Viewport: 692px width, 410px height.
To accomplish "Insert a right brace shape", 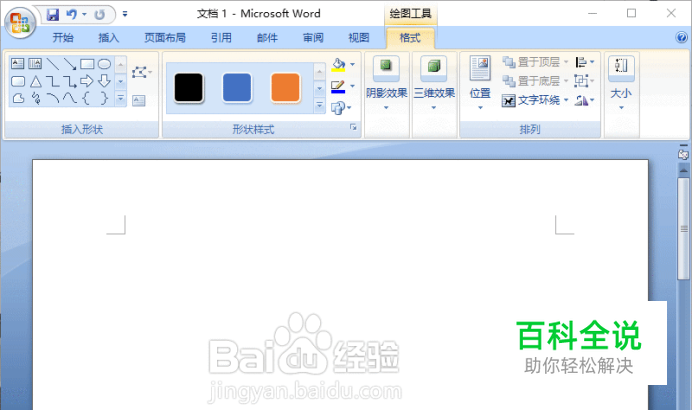I will click(104, 98).
